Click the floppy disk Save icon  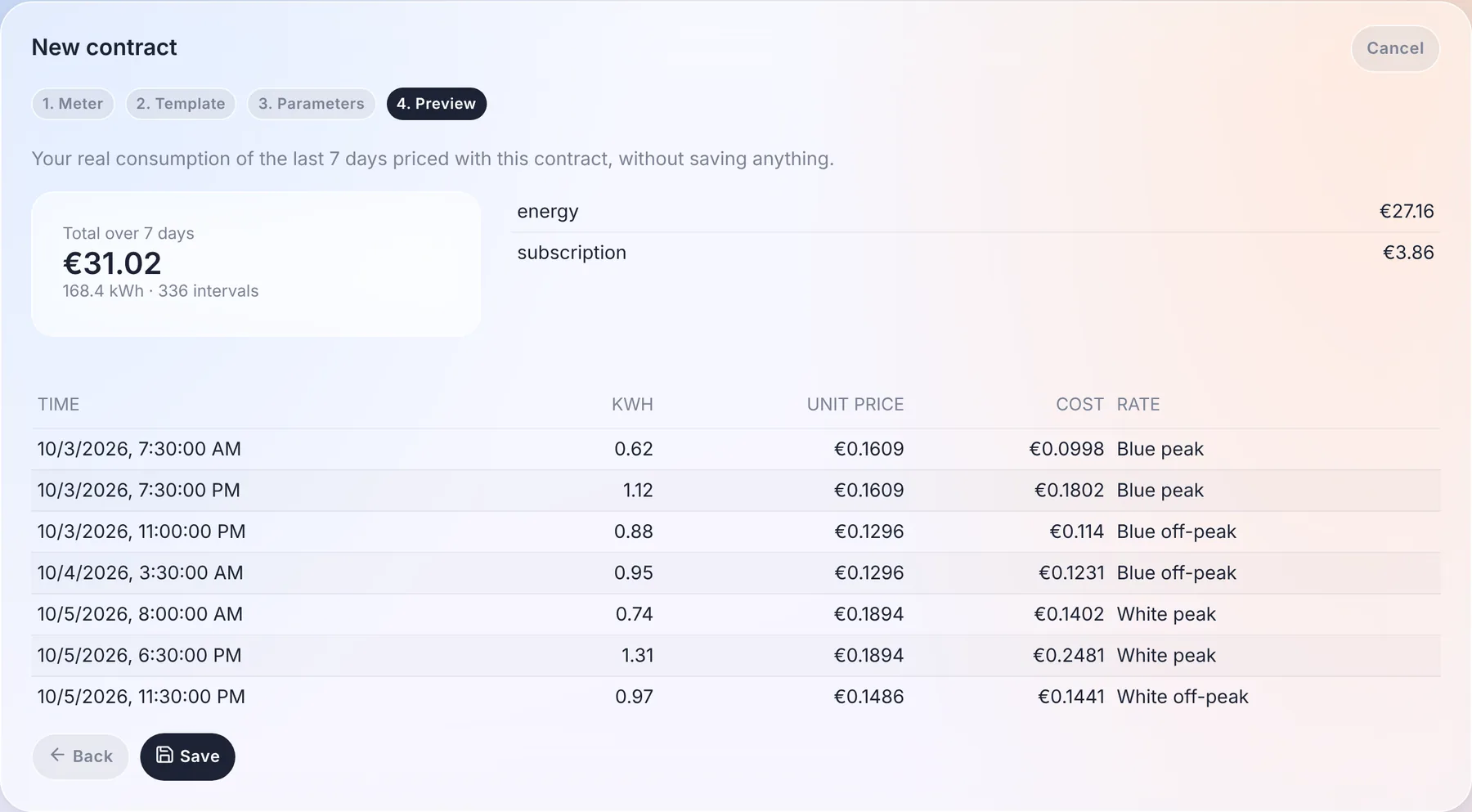tap(164, 755)
